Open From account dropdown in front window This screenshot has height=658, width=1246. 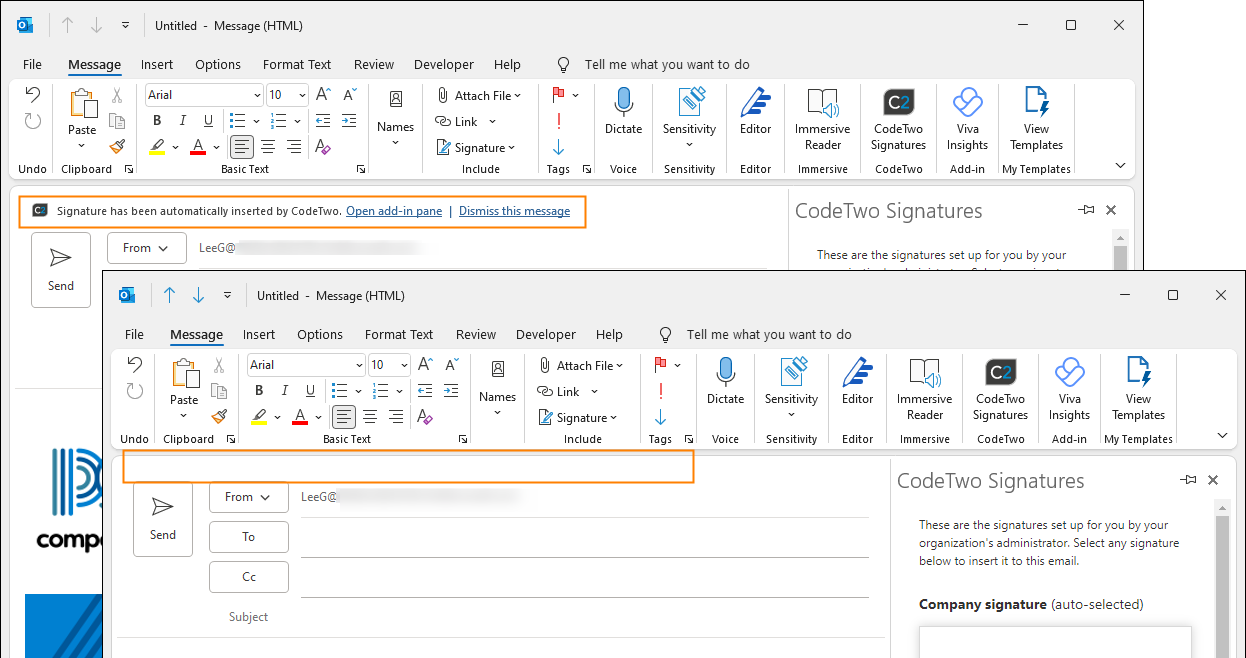[249, 497]
